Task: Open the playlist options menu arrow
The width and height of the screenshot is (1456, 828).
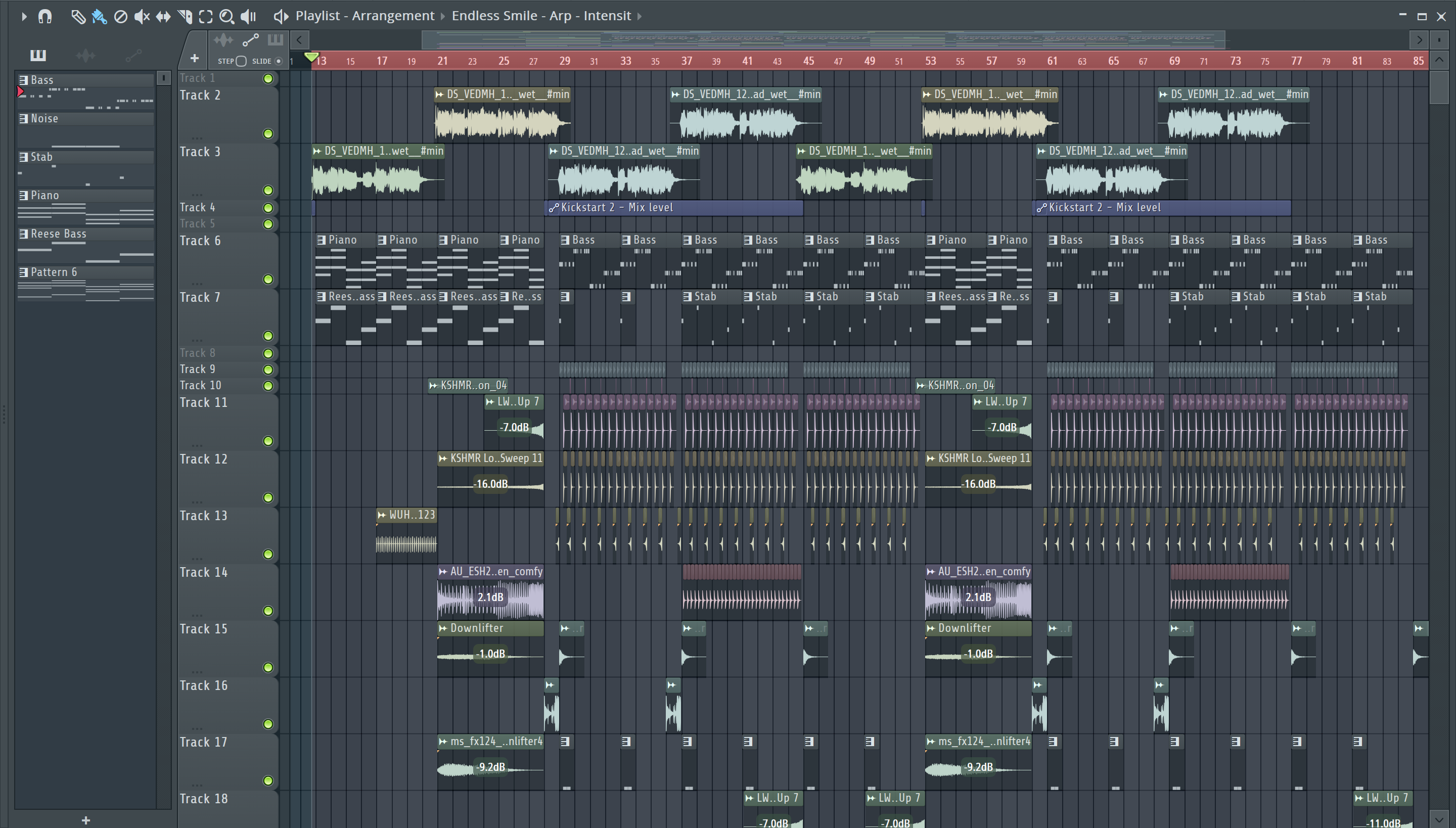Action: point(24,17)
